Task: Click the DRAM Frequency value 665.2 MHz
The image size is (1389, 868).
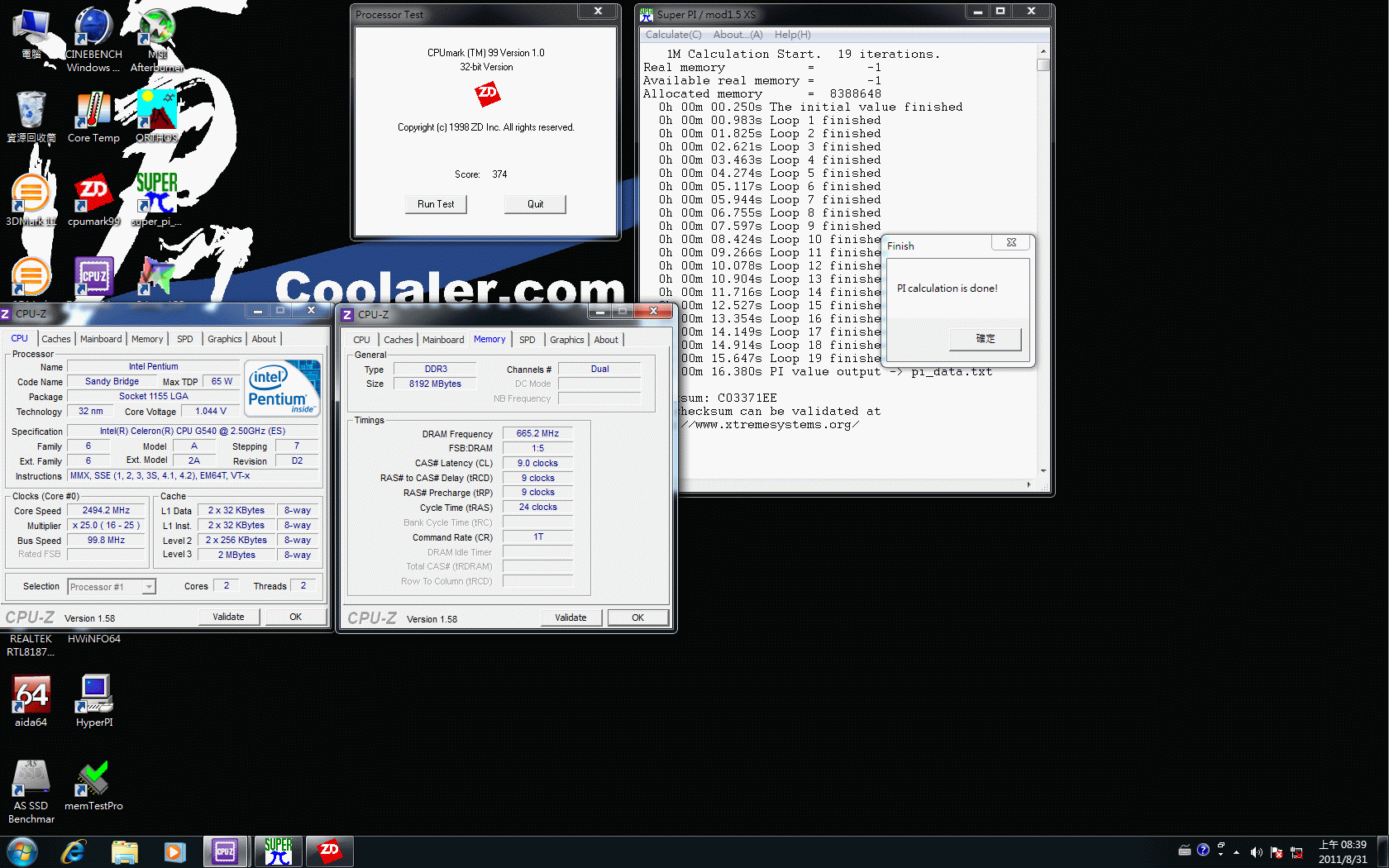Action: 537,433
